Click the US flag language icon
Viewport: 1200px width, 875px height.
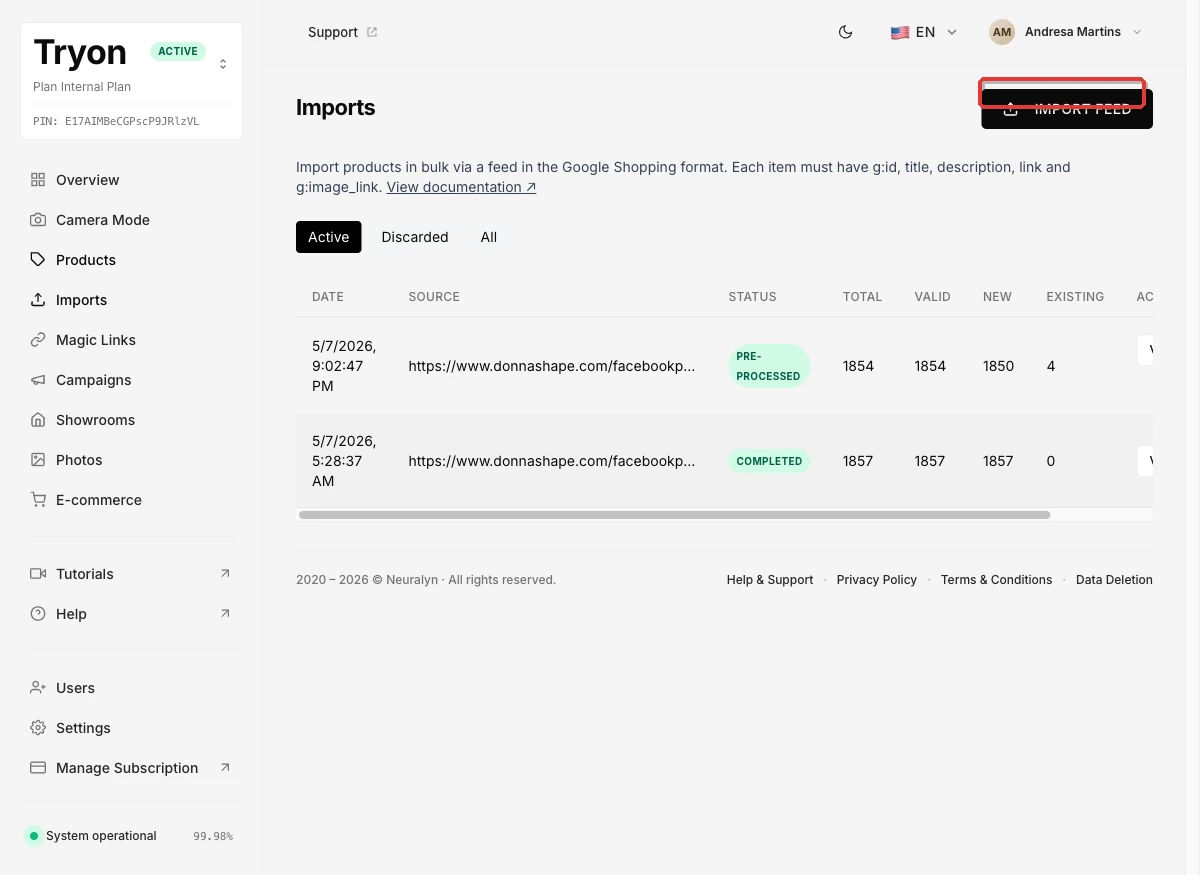tap(900, 32)
